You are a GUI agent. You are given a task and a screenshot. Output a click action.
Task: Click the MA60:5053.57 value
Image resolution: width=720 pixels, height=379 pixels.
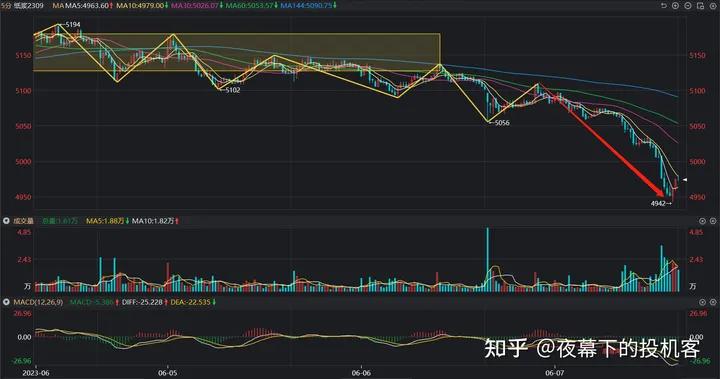point(249,6)
